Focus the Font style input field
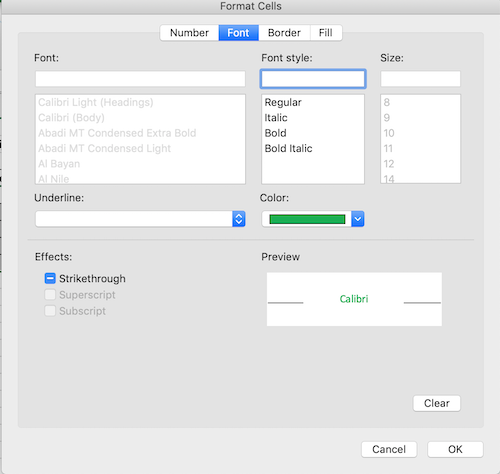Screen dimensions: 500x474 pos(313,79)
